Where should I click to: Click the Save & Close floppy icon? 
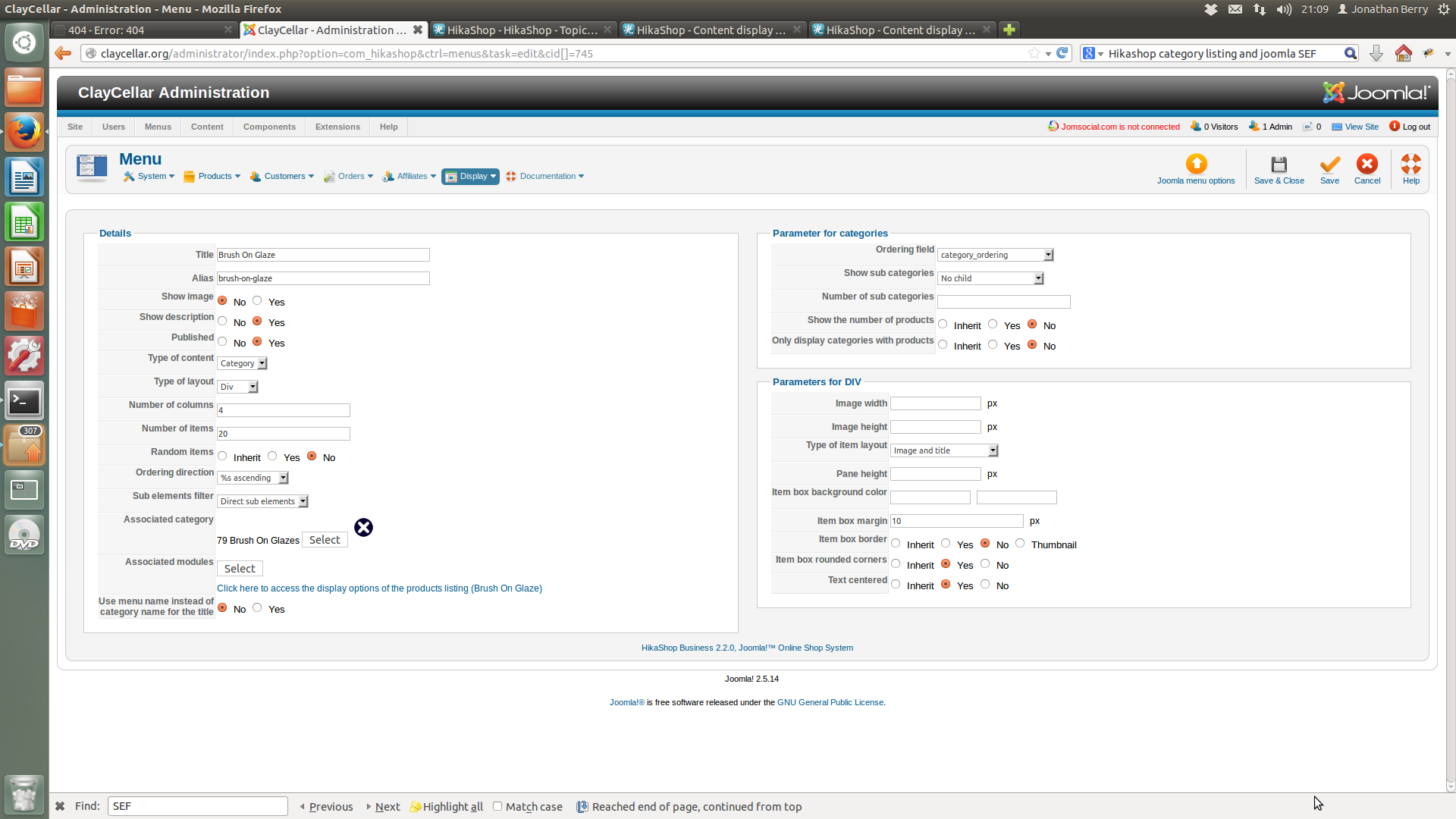(x=1279, y=165)
